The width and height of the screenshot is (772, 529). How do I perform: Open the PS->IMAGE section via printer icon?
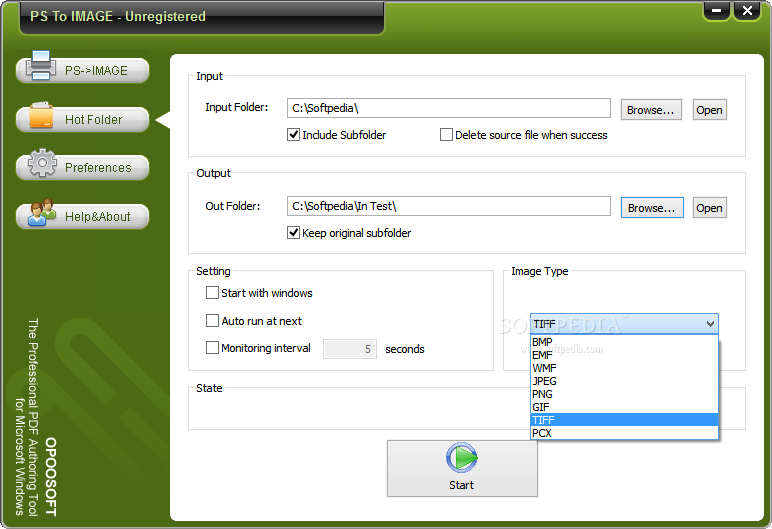[x=40, y=66]
